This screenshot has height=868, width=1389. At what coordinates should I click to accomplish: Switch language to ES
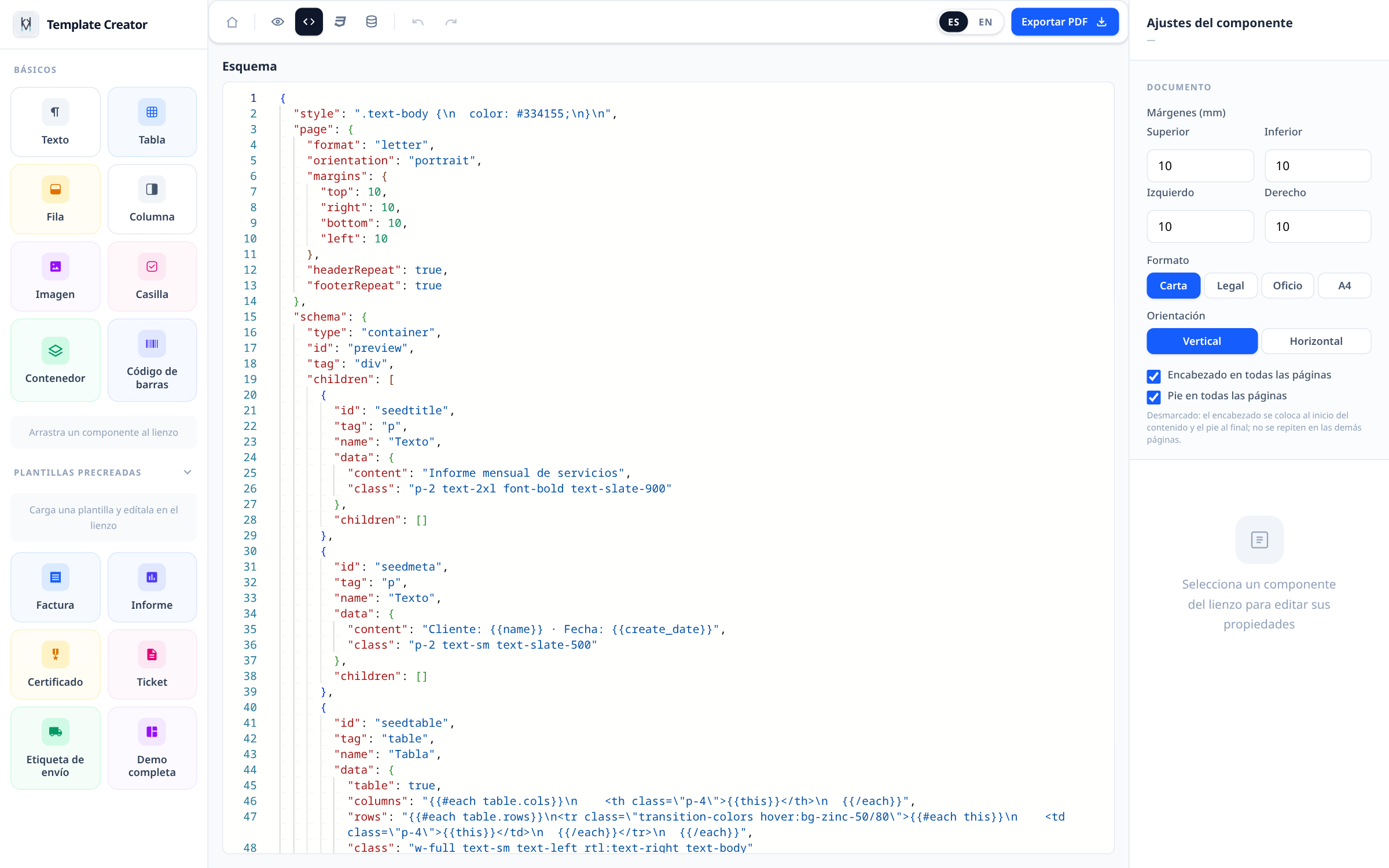click(953, 22)
